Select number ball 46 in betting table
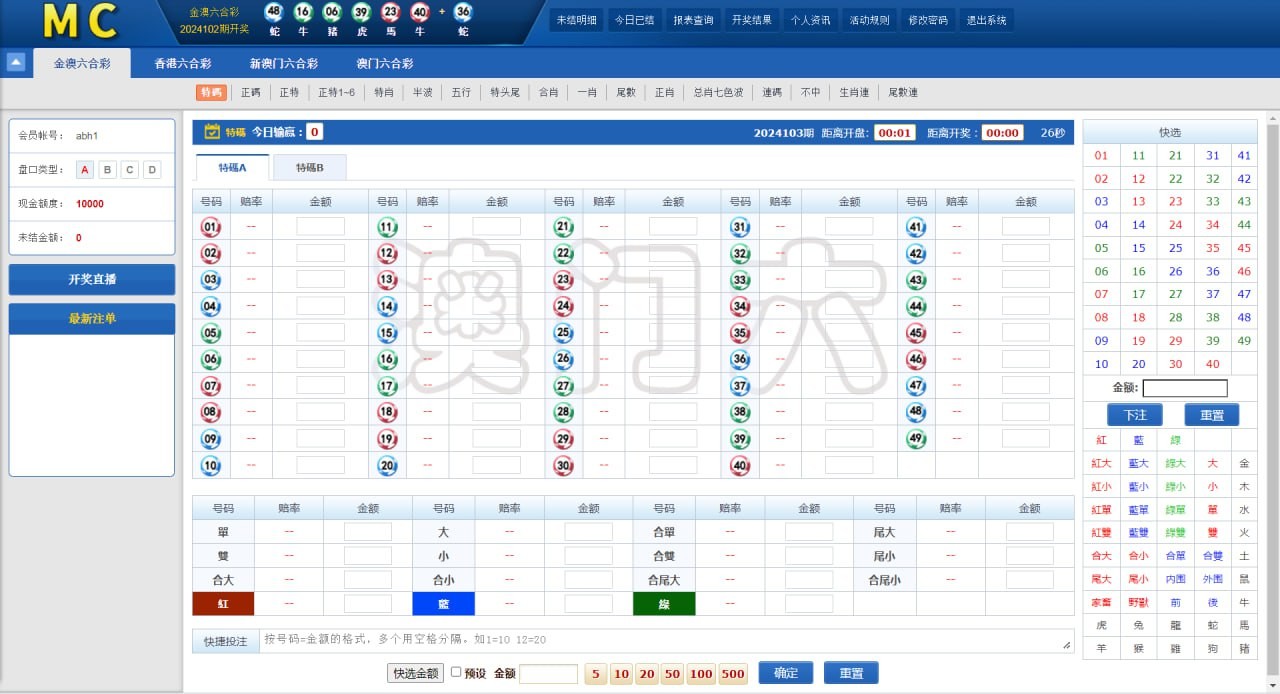 coord(916,359)
